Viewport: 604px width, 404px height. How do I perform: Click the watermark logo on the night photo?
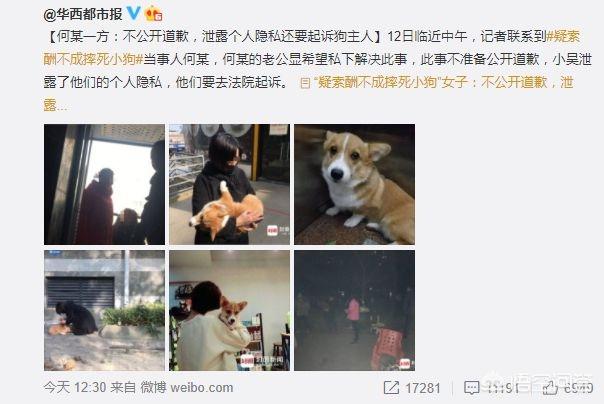coord(404,363)
